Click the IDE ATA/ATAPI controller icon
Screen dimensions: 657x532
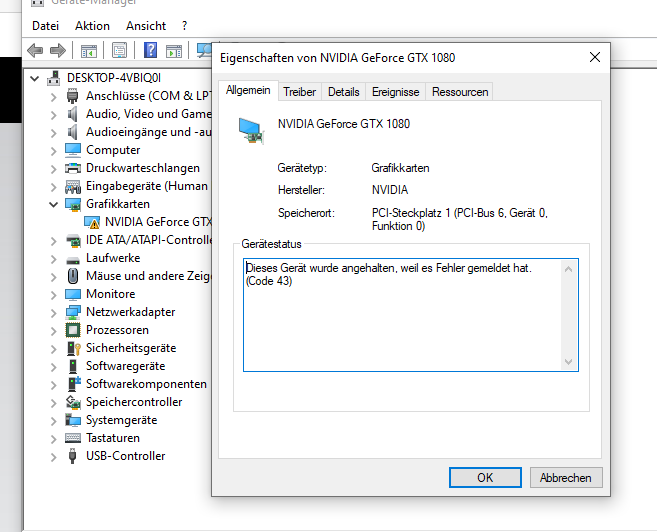tap(73, 240)
